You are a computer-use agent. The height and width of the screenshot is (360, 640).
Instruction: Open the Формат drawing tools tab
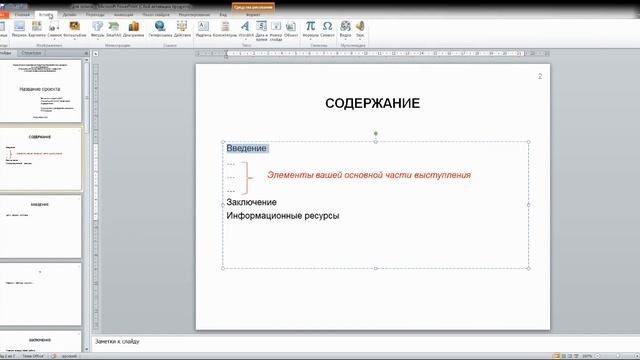pyautogui.click(x=253, y=15)
